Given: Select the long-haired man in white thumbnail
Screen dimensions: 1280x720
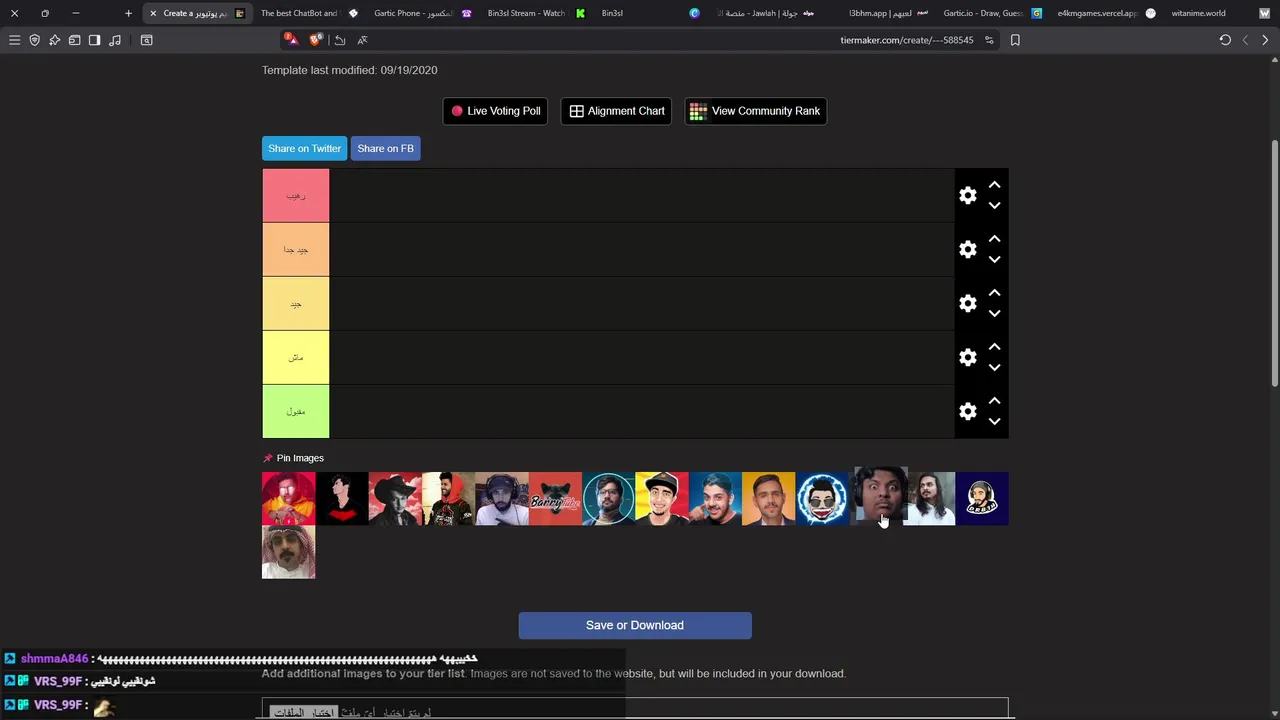Looking at the screenshot, I should click(929, 498).
